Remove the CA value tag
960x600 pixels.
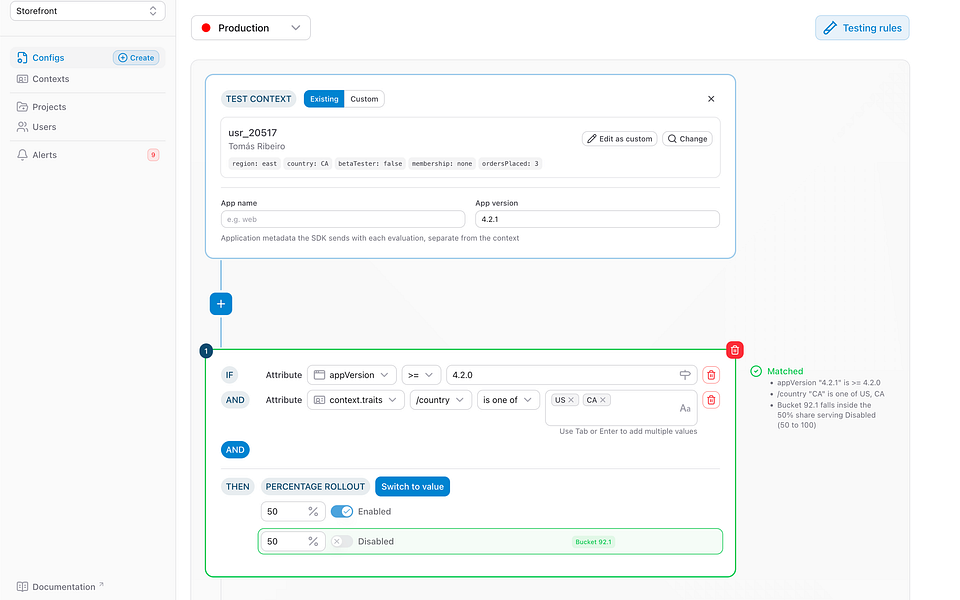click(x=602, y=400)
